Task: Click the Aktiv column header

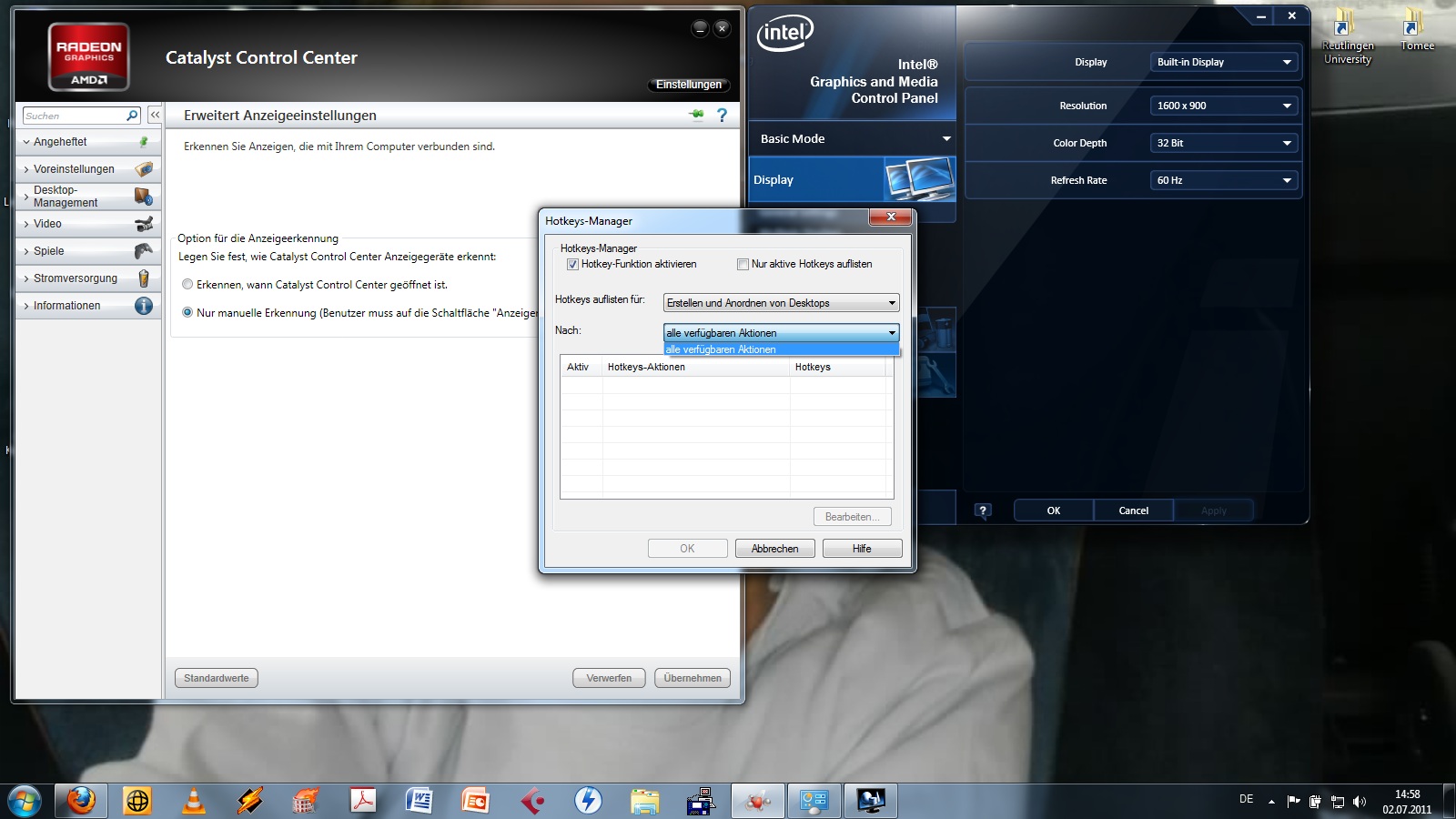Action: [x=581, y=367]
